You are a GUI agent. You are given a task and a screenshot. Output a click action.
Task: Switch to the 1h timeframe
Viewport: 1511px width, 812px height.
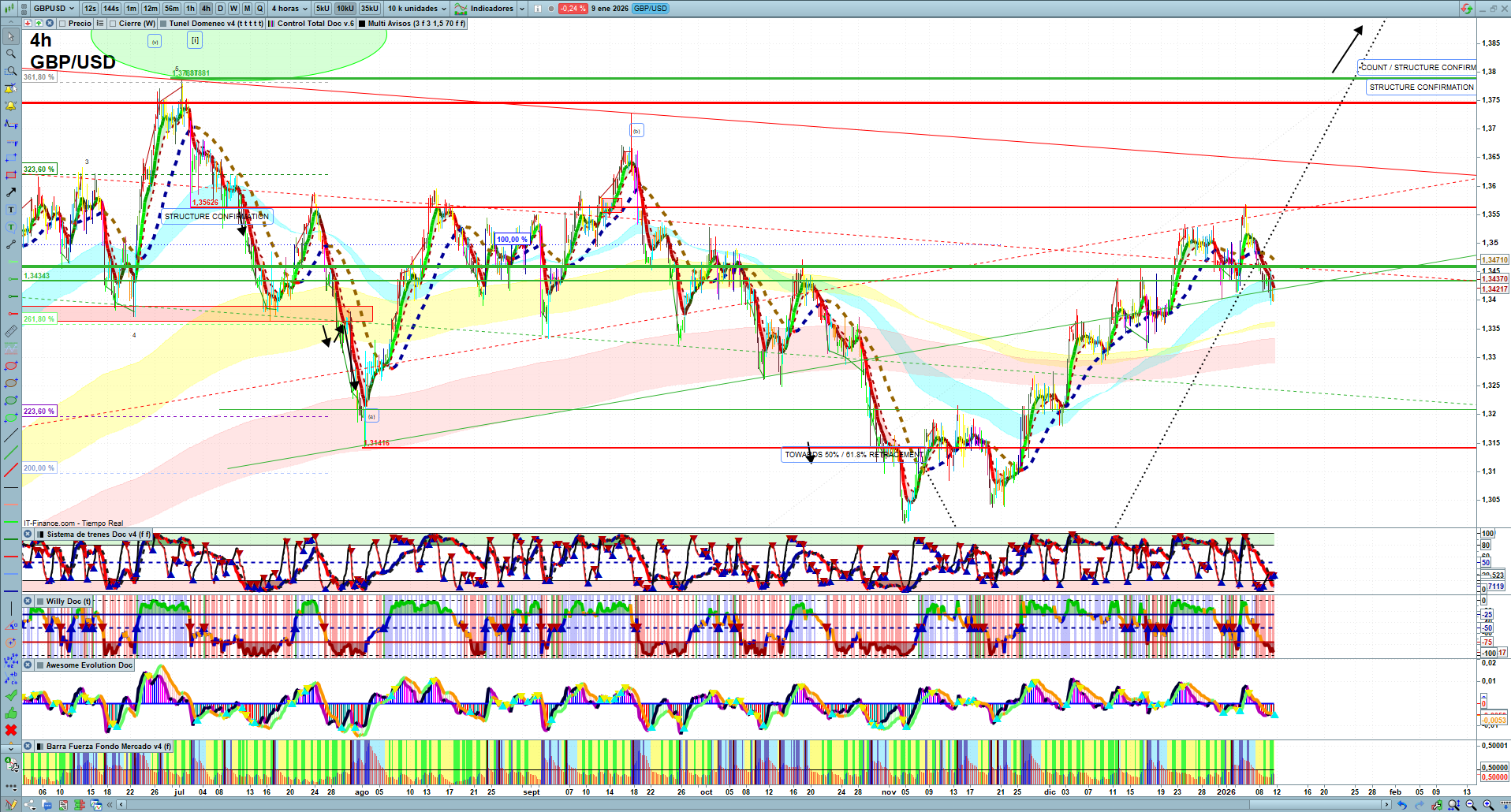190,9
